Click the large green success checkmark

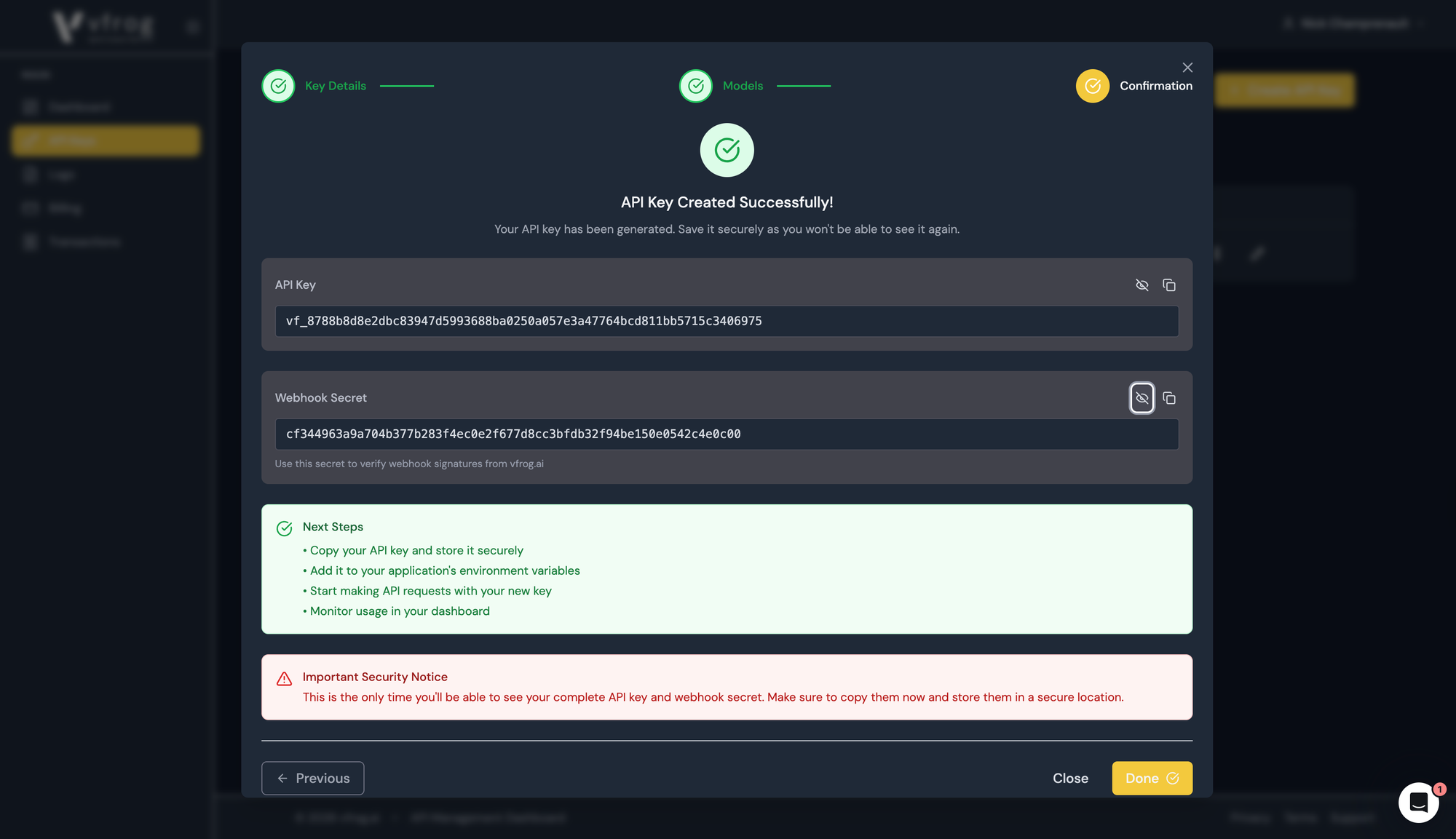point(727,150)
